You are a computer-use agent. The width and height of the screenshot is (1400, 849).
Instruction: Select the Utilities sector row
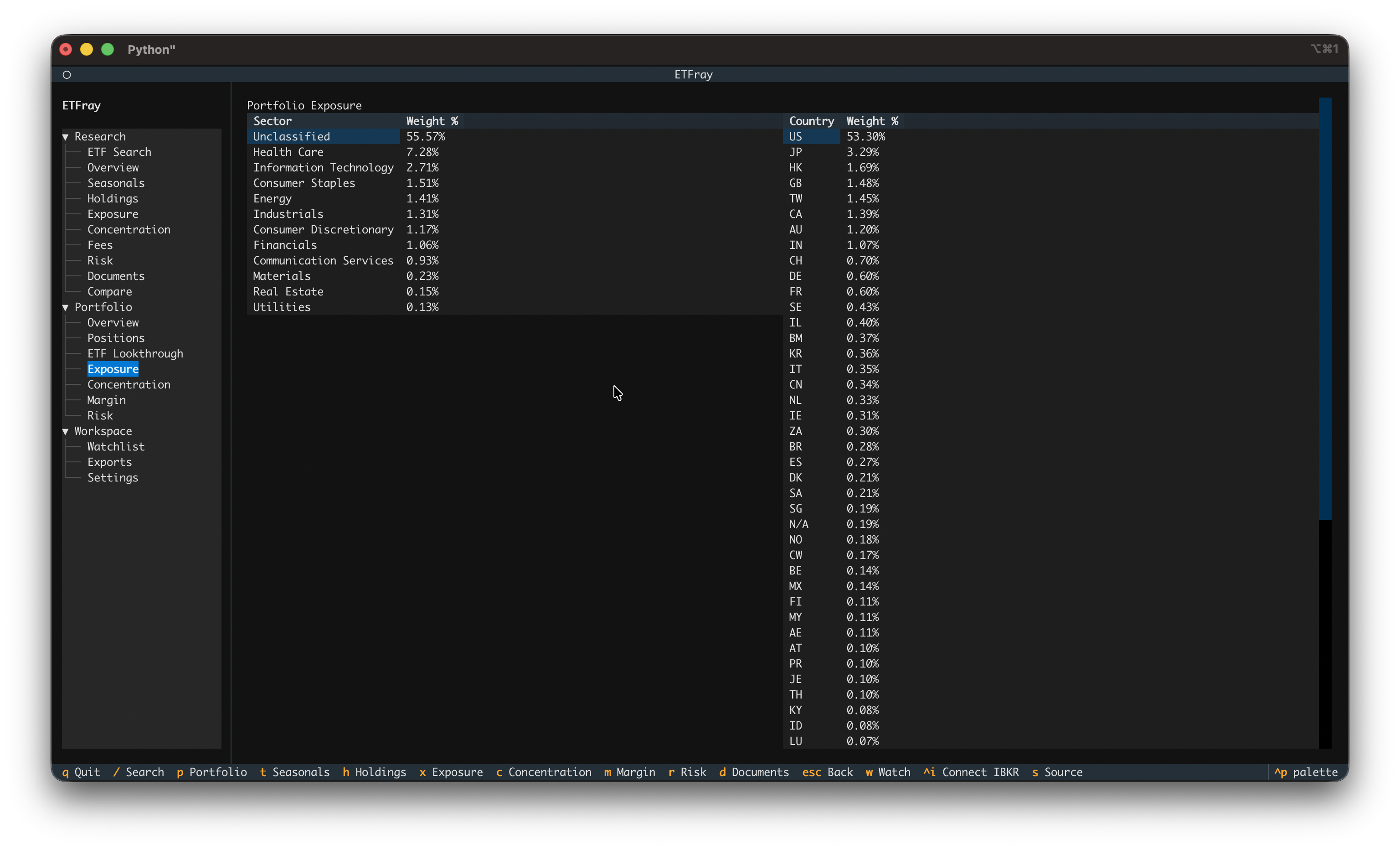pyautogui.click(x=515, y=307)
